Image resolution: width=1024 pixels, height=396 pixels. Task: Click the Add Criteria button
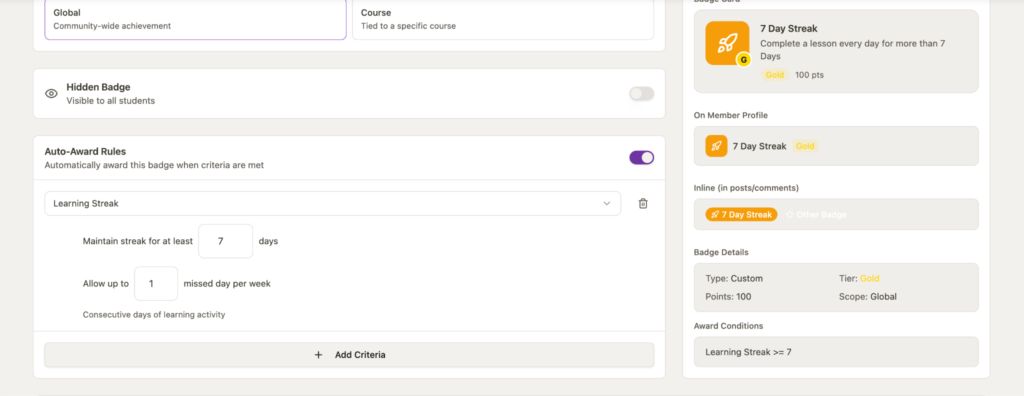(x=349, y=355)
